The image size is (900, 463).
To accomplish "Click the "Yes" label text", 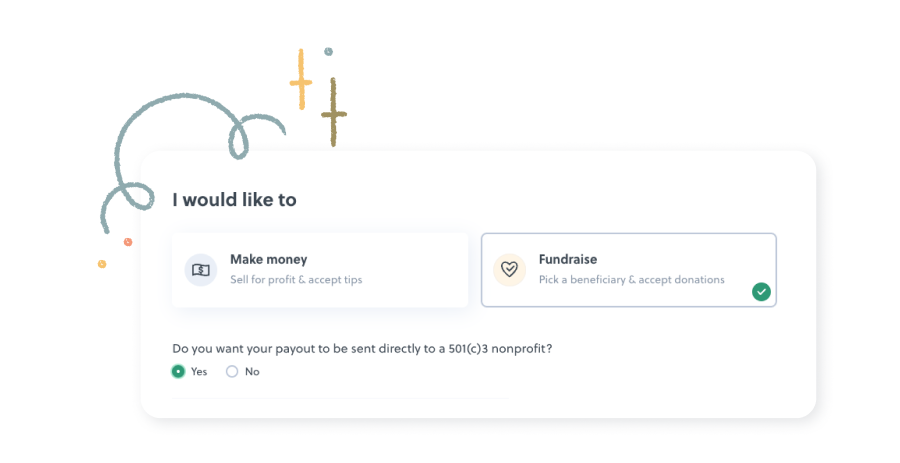I will pos(199,371).
